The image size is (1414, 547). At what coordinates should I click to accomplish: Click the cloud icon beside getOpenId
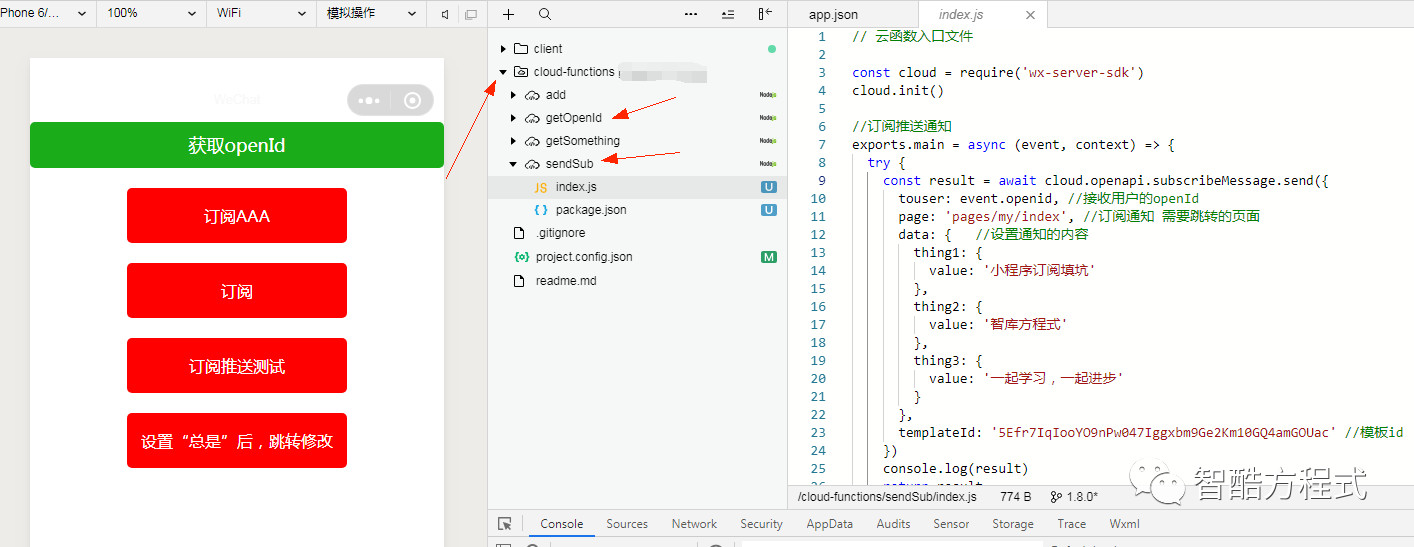point(532,118)
